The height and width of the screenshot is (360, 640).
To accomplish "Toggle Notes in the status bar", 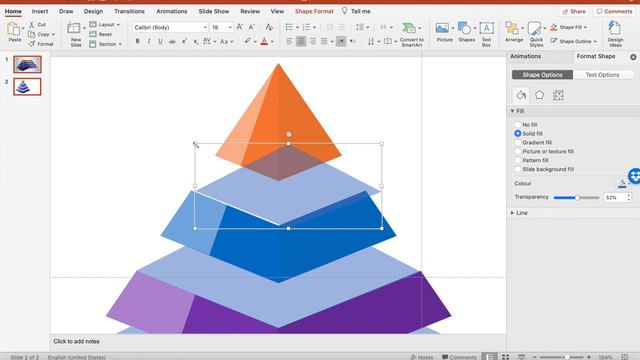I will pyautogui.click(x=422, y=357).
